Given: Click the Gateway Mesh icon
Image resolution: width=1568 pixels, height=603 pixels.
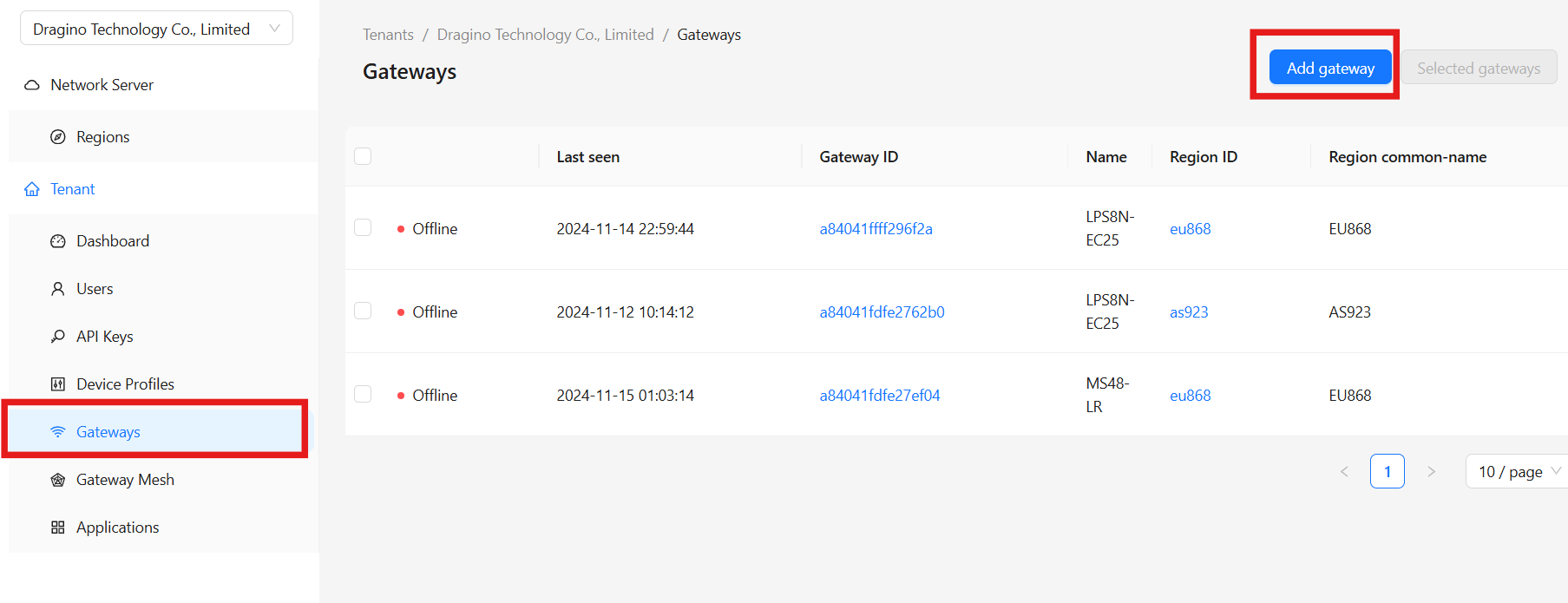Looking at the screenshot, I should pos(58,480).
